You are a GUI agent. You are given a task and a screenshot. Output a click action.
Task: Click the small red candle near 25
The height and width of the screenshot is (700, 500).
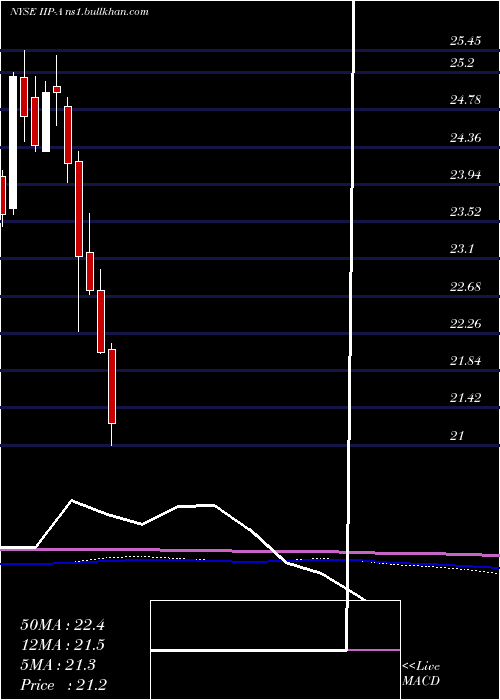(x=57, y=89)
